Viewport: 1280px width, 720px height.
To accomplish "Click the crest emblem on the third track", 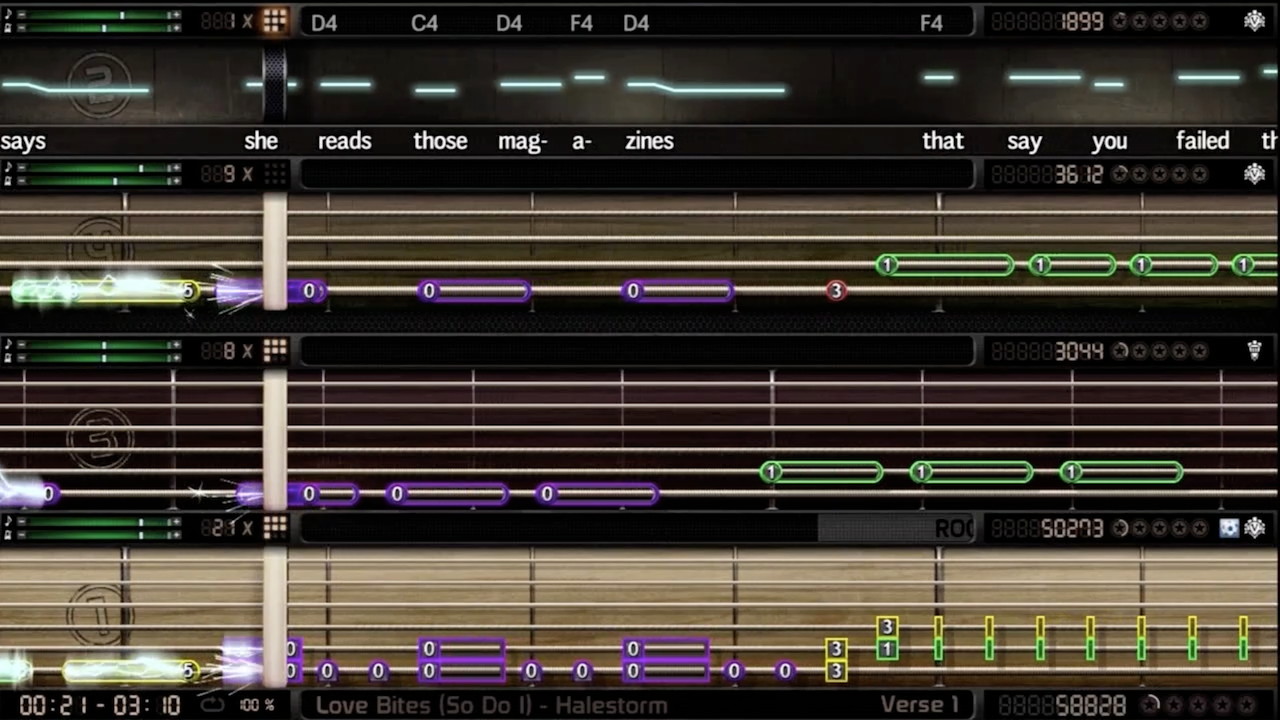I will pyautogui.click(x=1254, y=350).
